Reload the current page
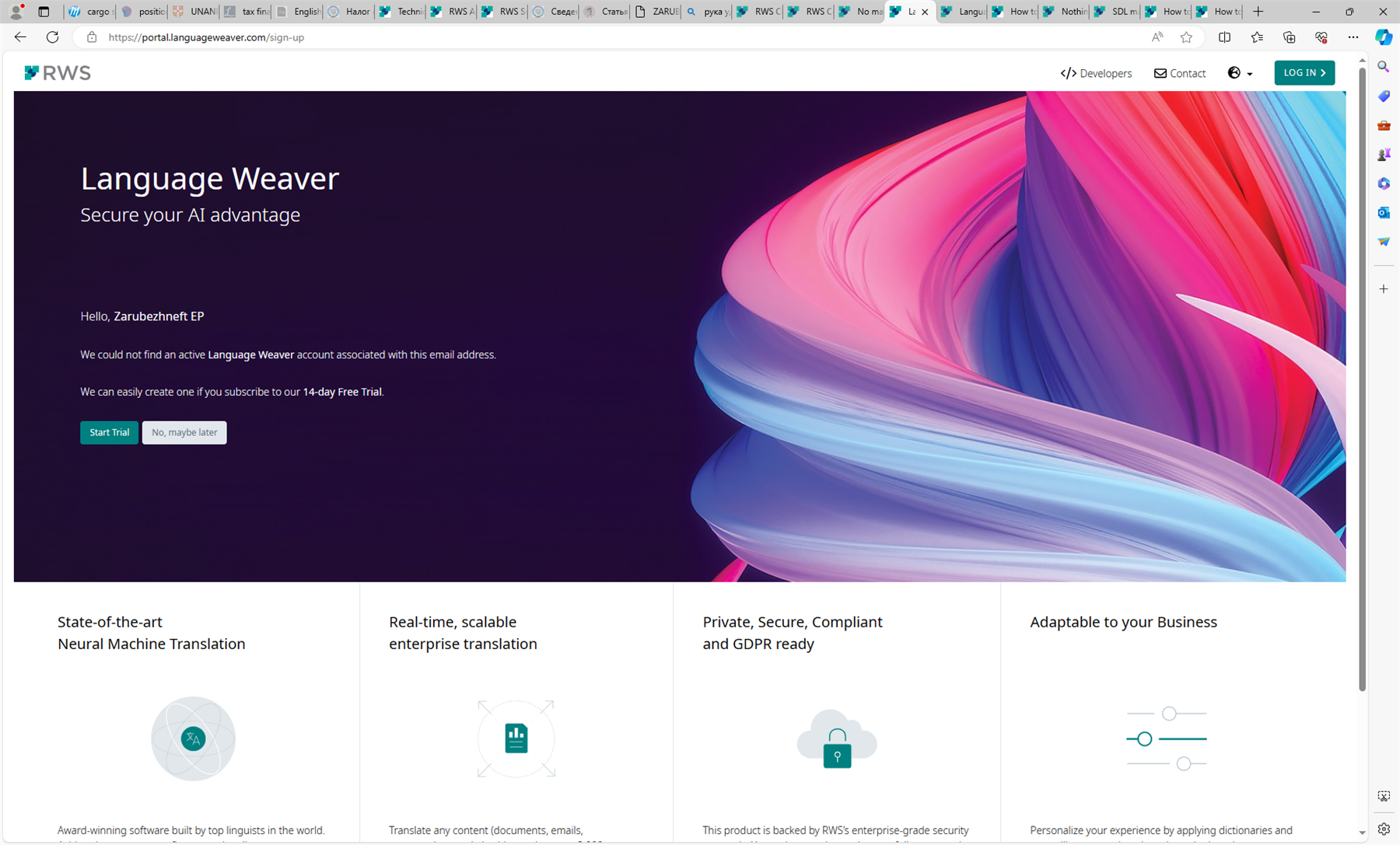This screenshot has height=845, width=1400. coord(52,37)
